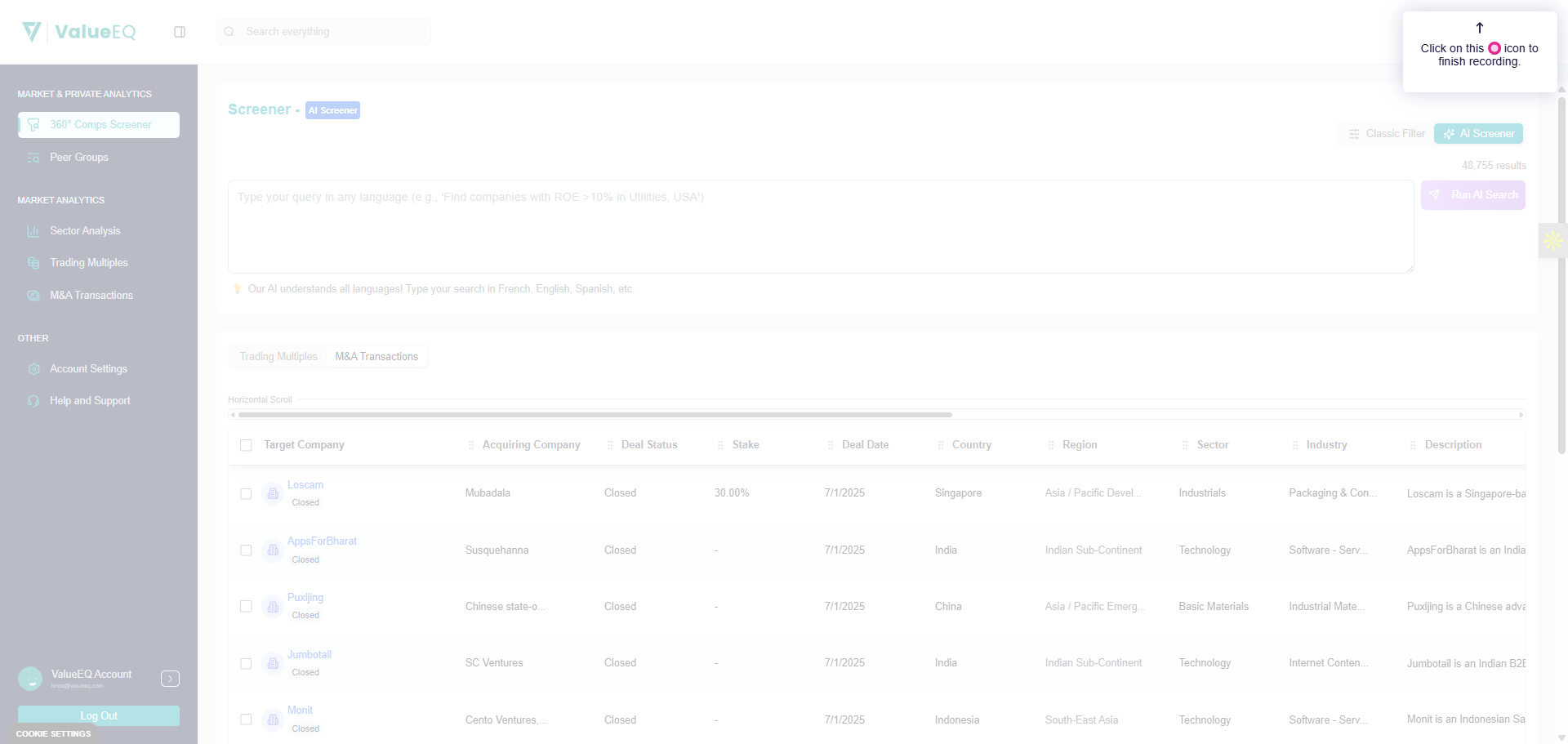Click the Monit company building icon
The image size is (1568, 744).
pos(273,720)
